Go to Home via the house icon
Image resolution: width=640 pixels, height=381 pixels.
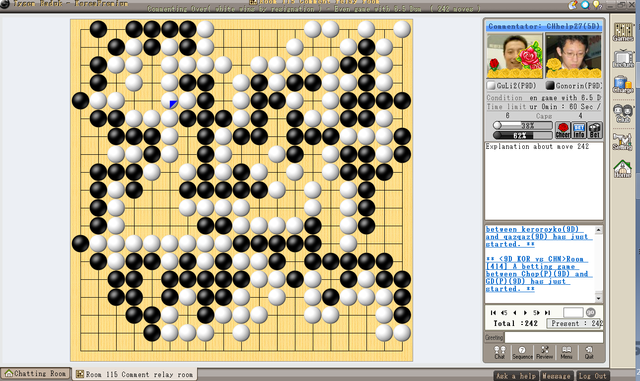tap(623, 169)
